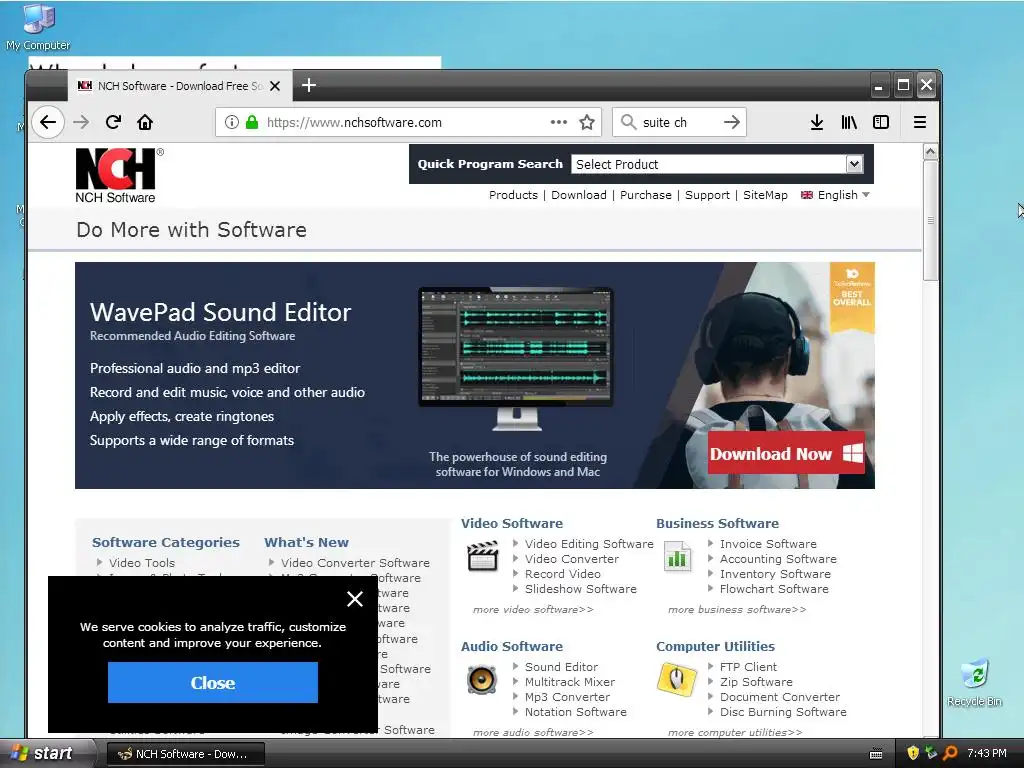Open the browser home page icon
This screenshot has width=1024, height=768.
[145, 122]
